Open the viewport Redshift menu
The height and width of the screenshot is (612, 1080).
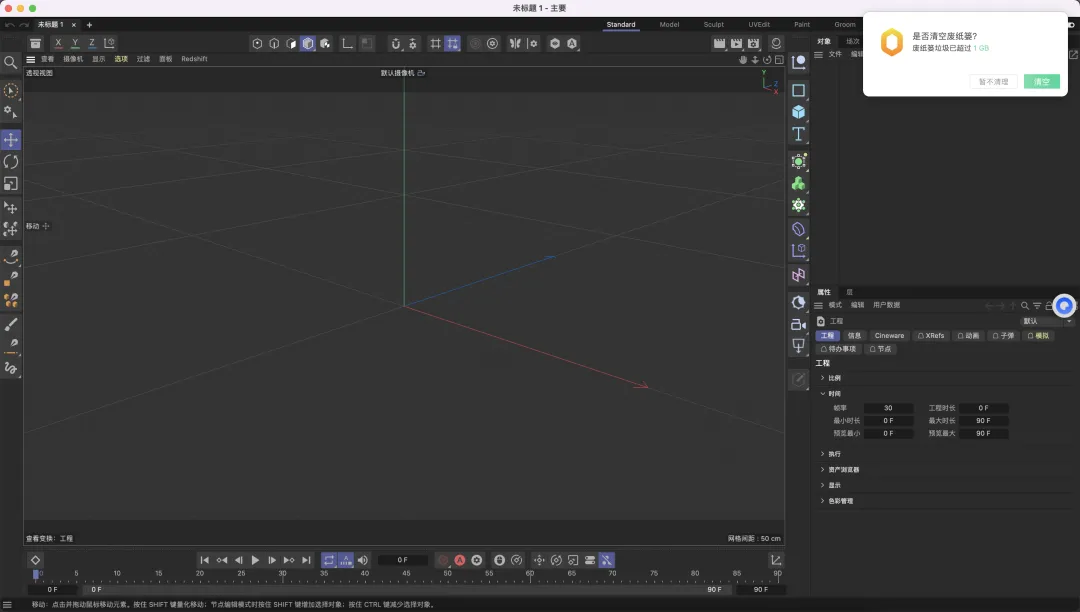[x=194, y=59]
